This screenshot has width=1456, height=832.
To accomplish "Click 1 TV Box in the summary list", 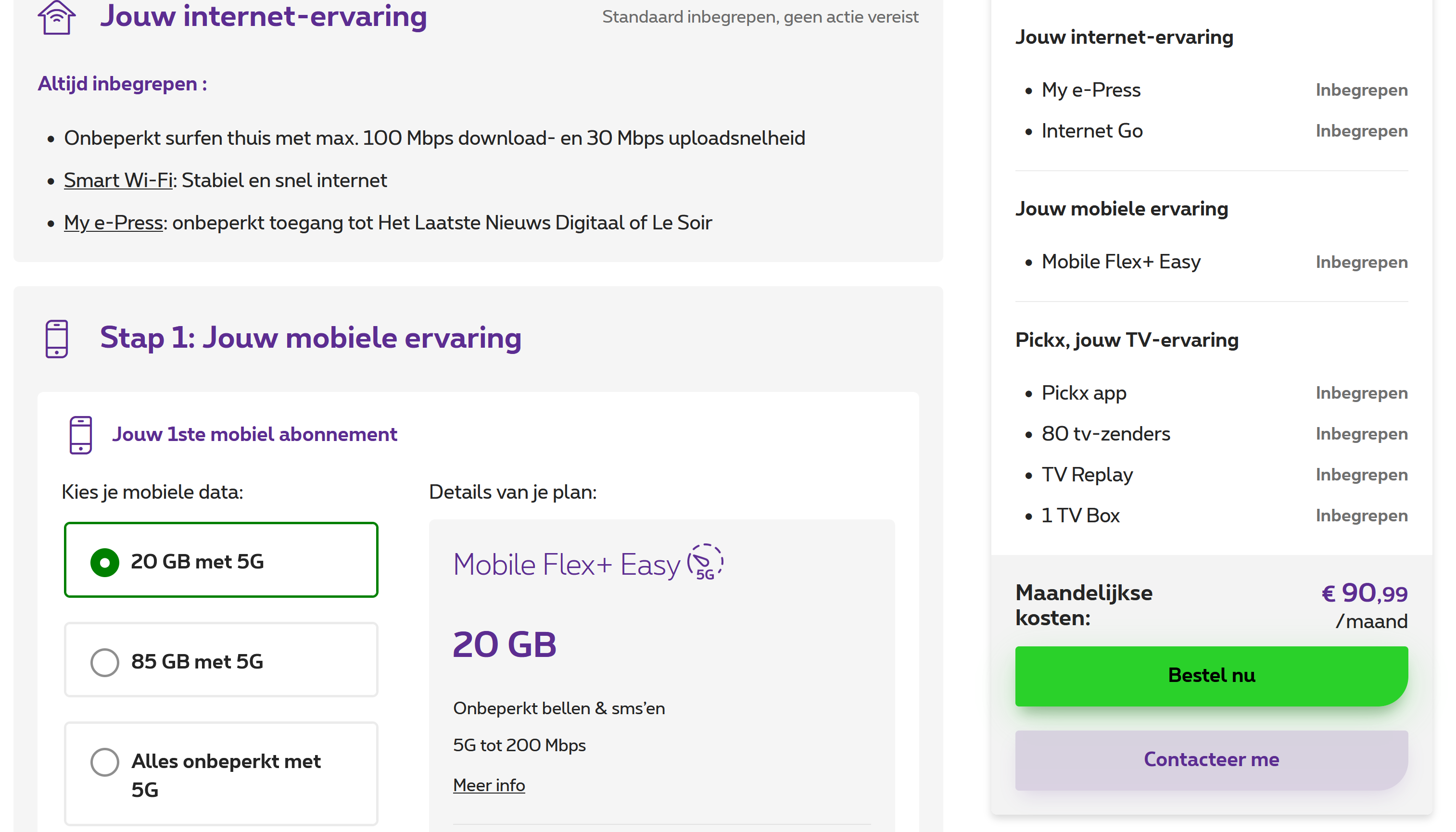I will [1080, 516].
